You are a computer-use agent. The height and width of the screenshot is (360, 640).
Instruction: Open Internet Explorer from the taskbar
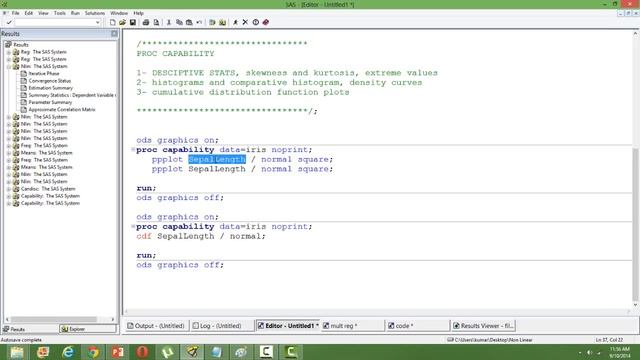click(x=68, y=352)
